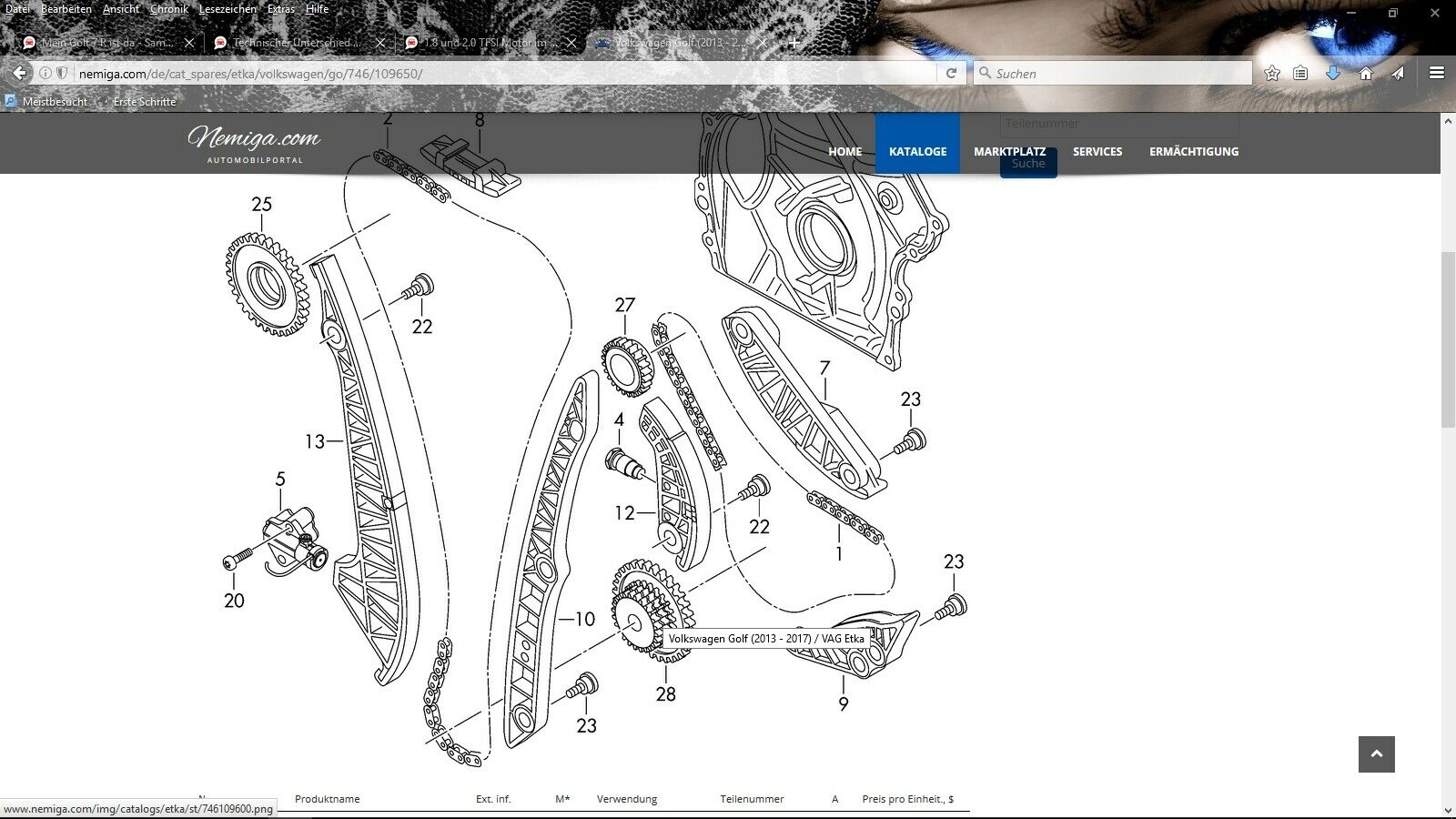This screenshot has height=819, width=1456.
Task: Click the blue Suche button
Action: [1028, 164]
